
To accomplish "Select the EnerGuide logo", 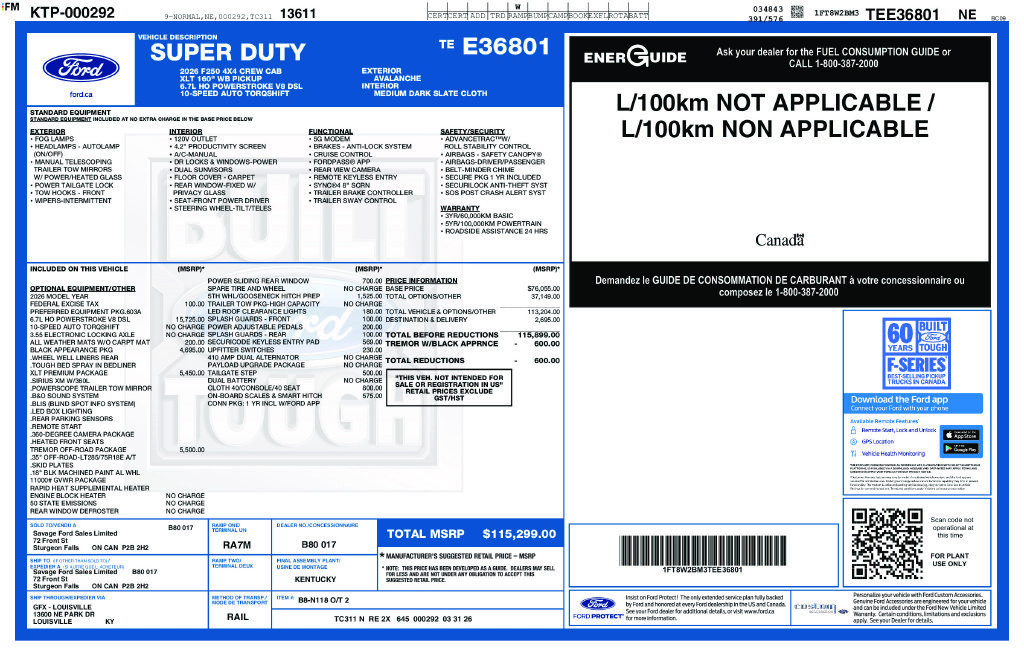I will click(x=635, y=57).
